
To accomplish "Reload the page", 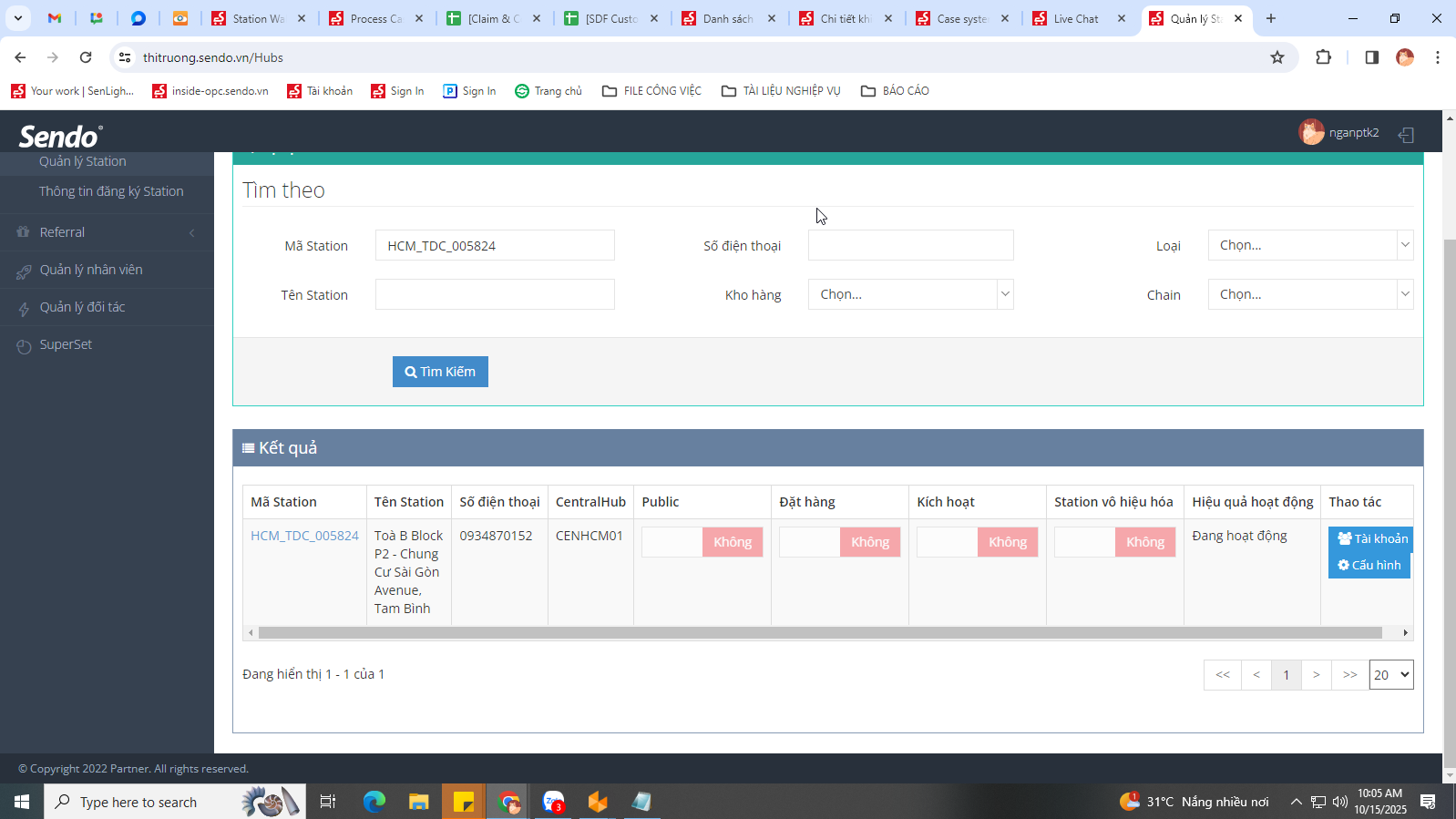I will click(86, 57).
